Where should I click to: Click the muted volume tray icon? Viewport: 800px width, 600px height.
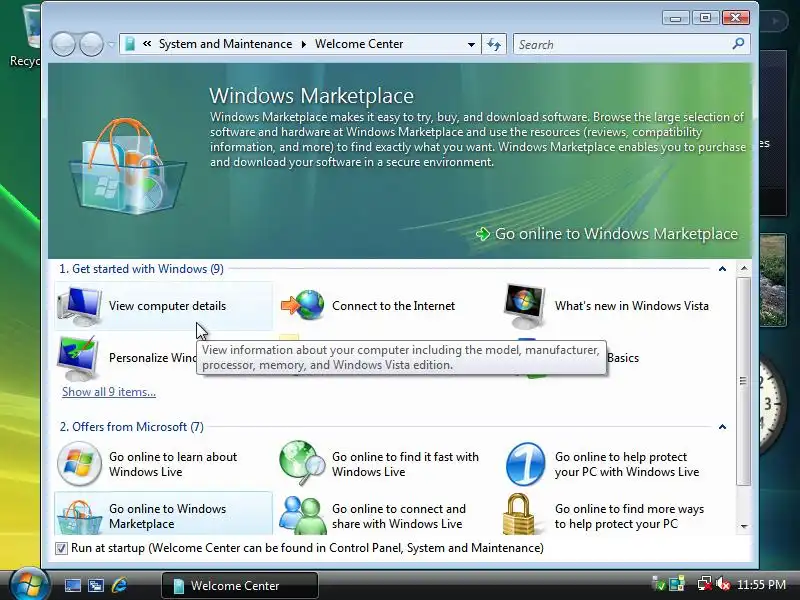click(723, 584)
